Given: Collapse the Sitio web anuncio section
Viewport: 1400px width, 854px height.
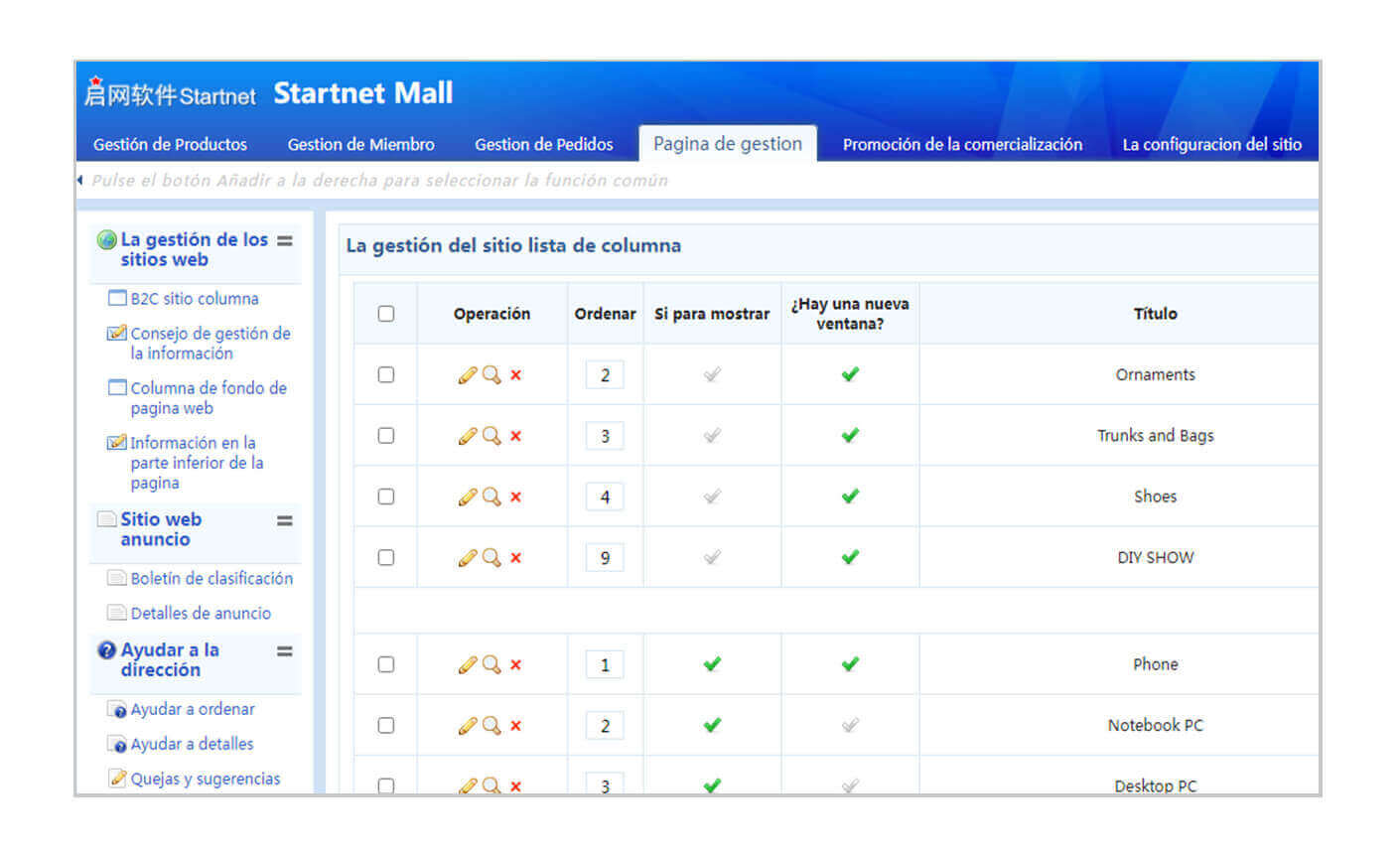Looking at the screenshot, I should tap(285, 520).
